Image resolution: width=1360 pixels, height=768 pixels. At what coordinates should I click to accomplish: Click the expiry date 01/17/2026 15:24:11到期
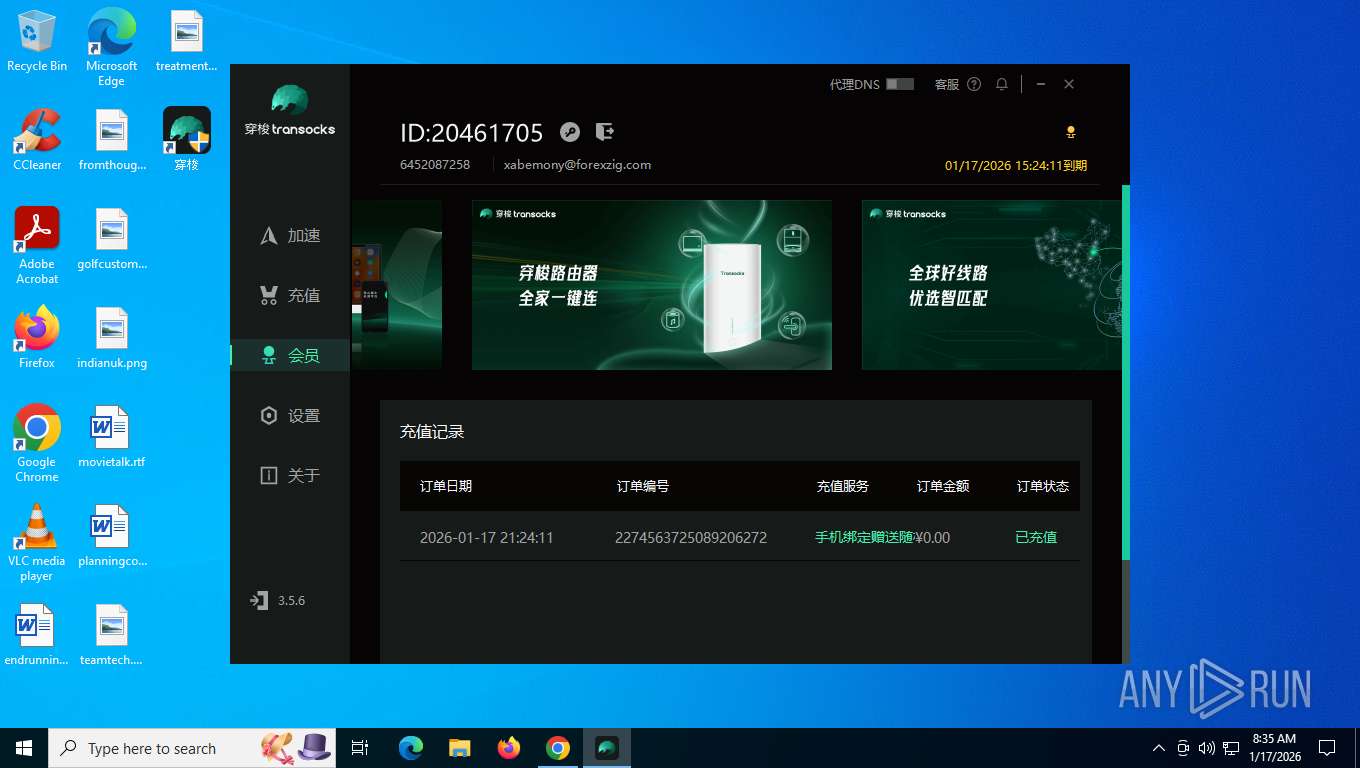[x=1016, y=165]
